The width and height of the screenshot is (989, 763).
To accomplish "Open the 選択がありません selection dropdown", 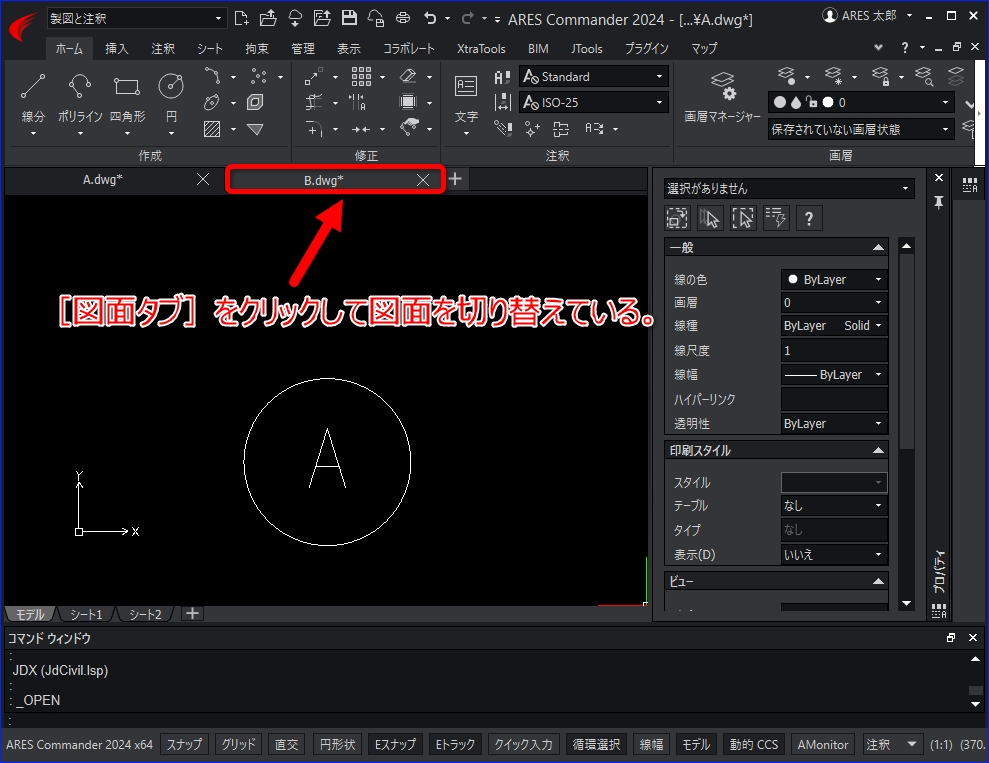I will [x=789, y=188].
